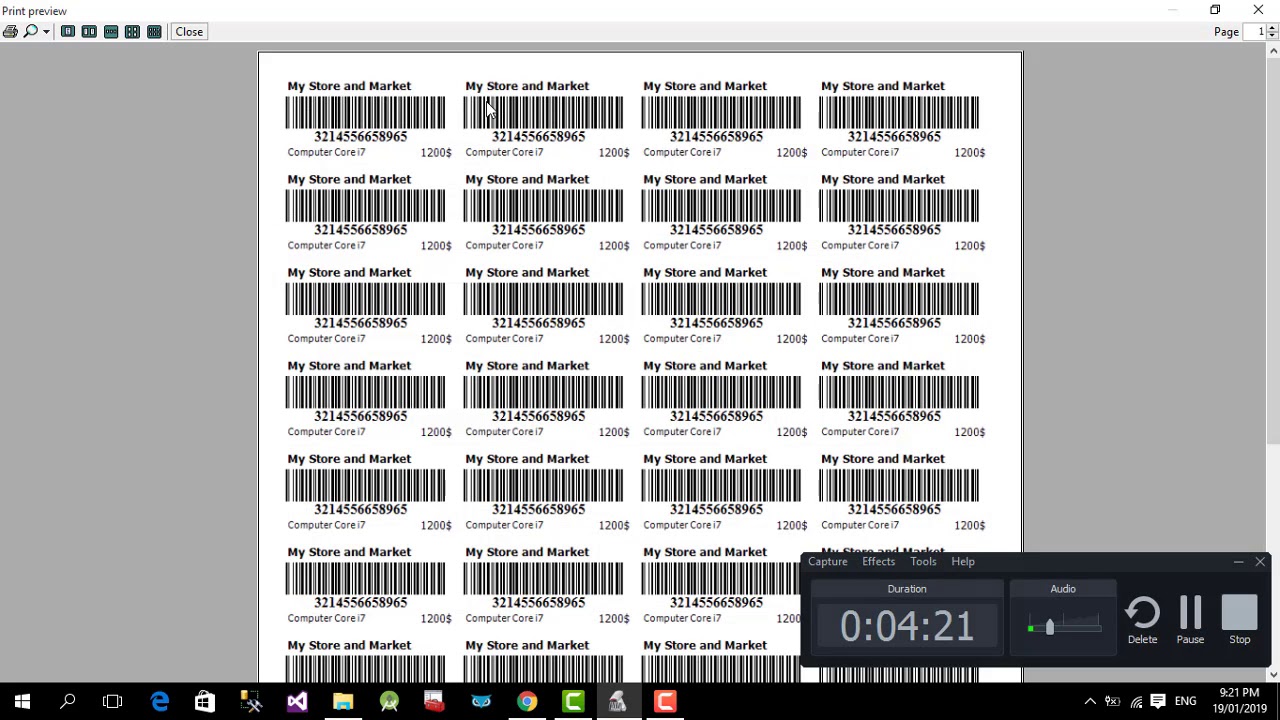Viewport: 1280px width, 720px height.
Task: Open the Action Center notifications icon
Action: tap(1158, 701)
